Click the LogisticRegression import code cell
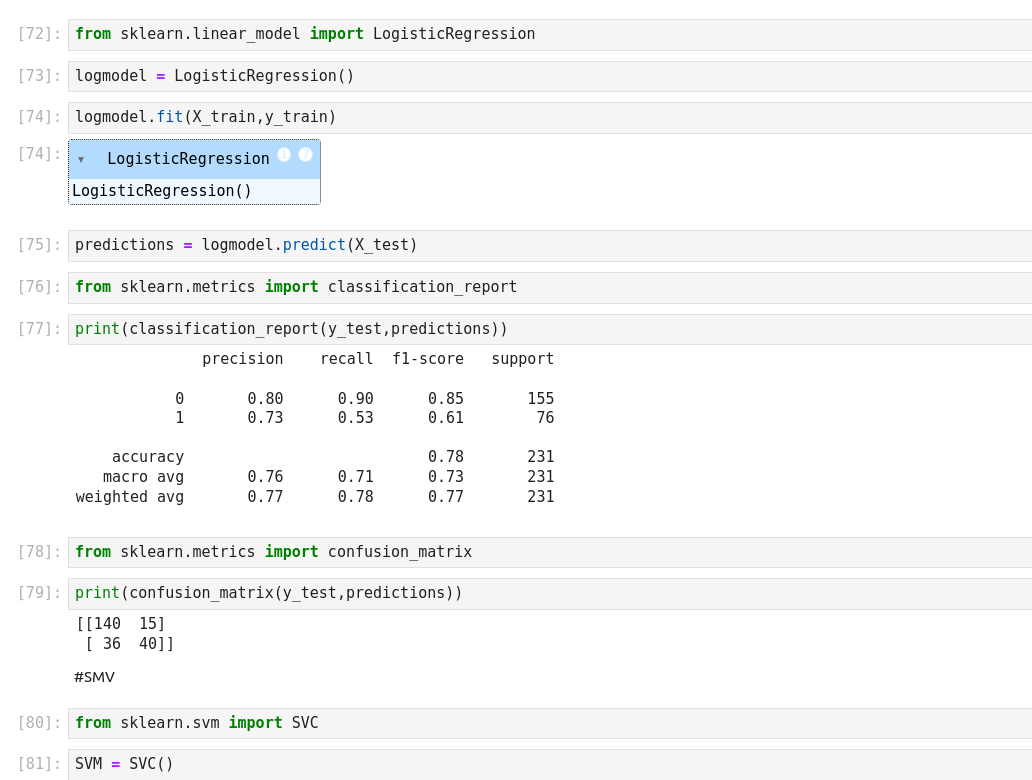This screenshot has height=780, width=1032. pyautogui.click(x=550, y=35)
